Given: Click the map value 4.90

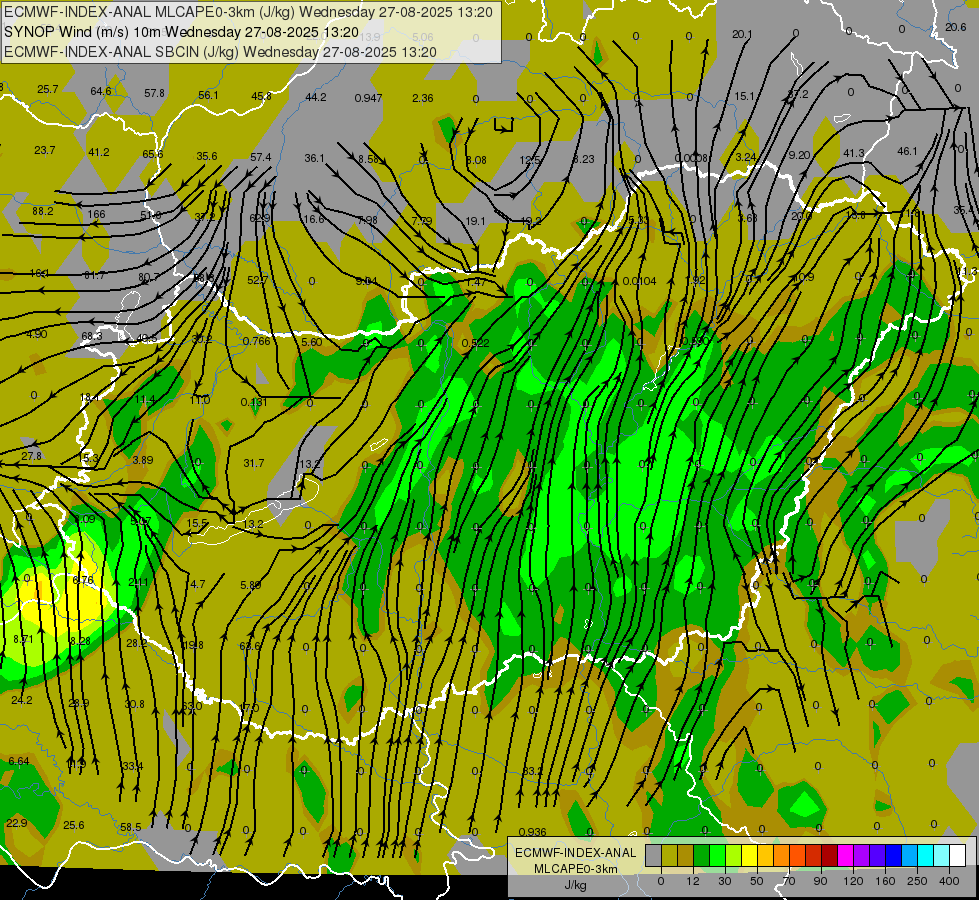Looking at the screenshot, I should pyautogui.click(x=37, y=334).
